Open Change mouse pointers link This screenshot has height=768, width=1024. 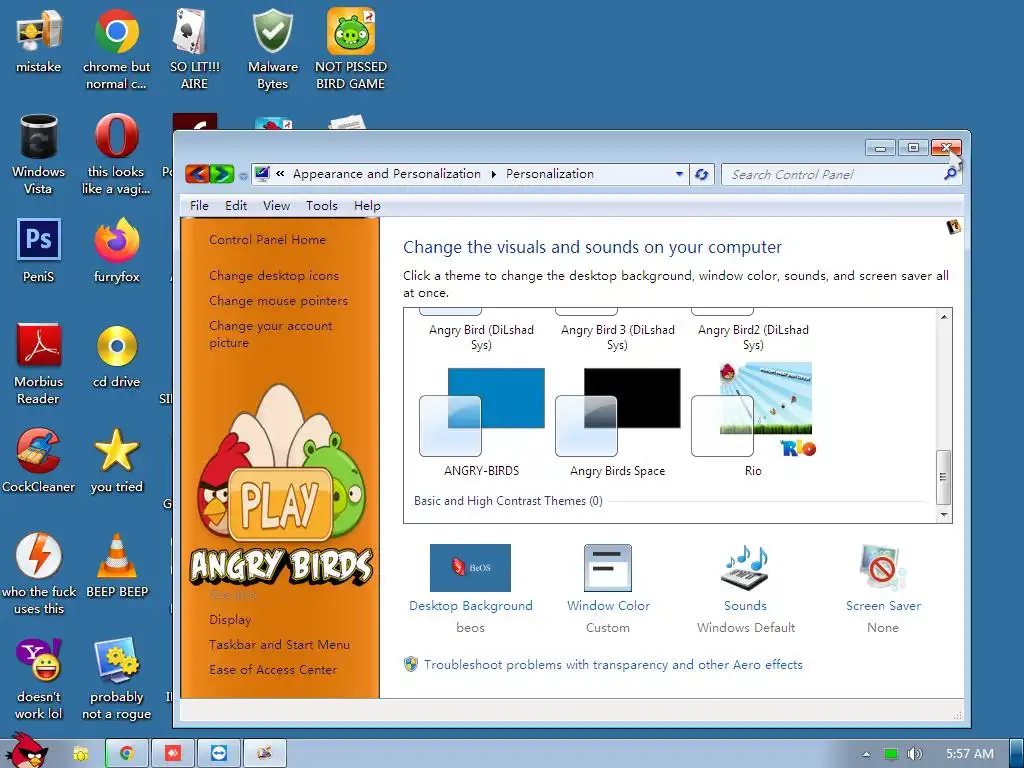tap(278, 301)
